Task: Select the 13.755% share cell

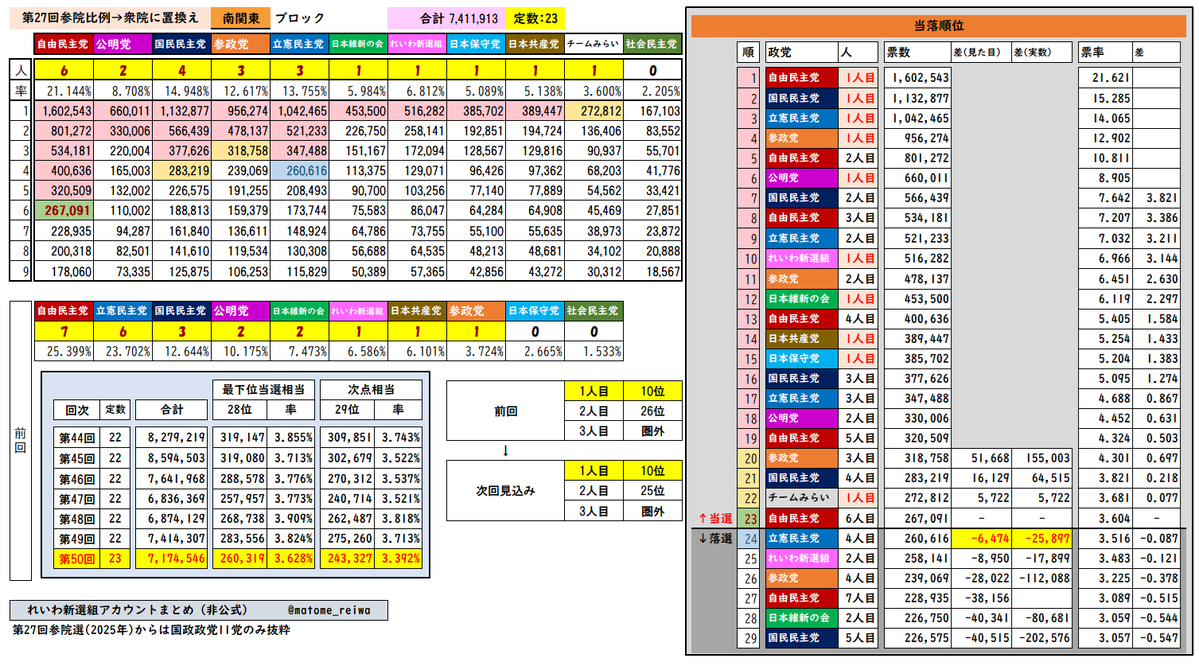Action: (299, 91)
